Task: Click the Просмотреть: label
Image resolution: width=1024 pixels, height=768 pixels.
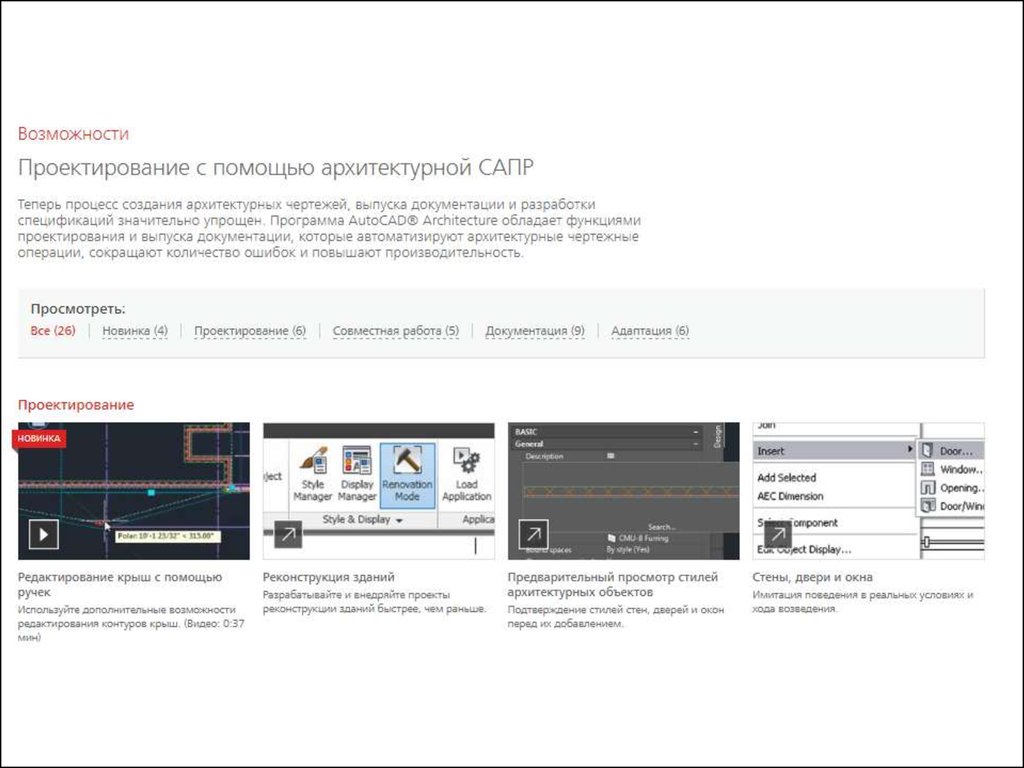Action: tap(78, 309)
